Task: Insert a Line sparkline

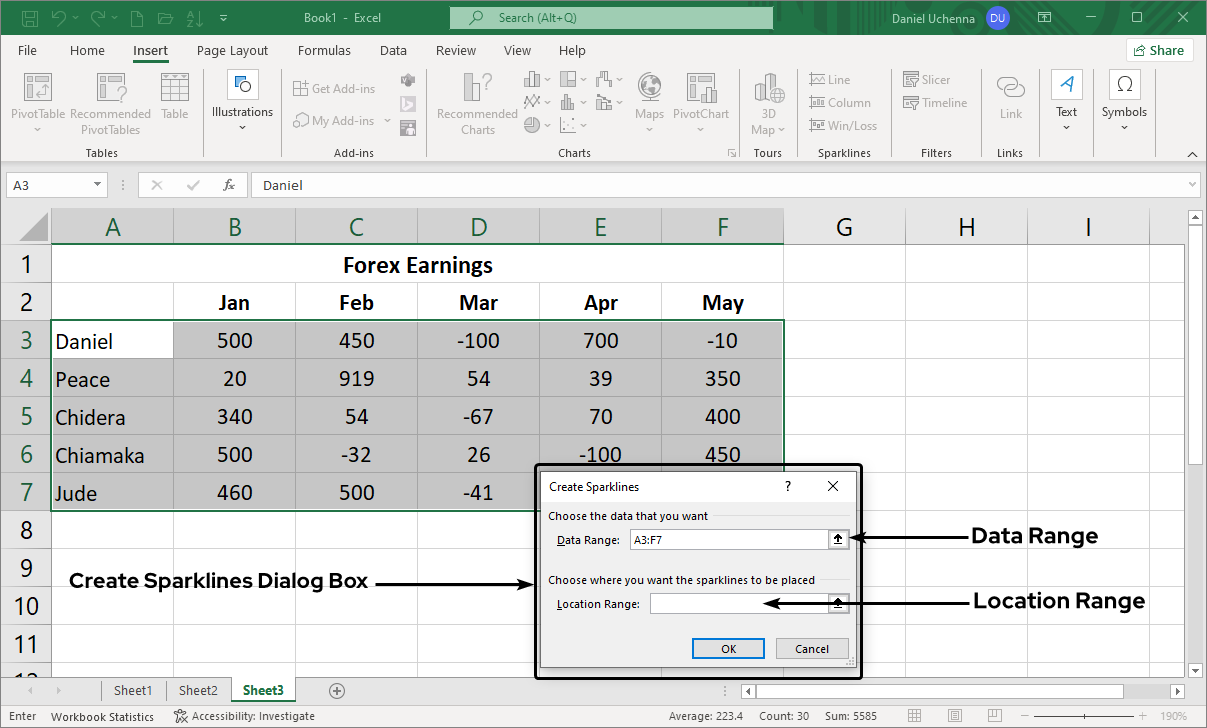Action: click(830, 79)
